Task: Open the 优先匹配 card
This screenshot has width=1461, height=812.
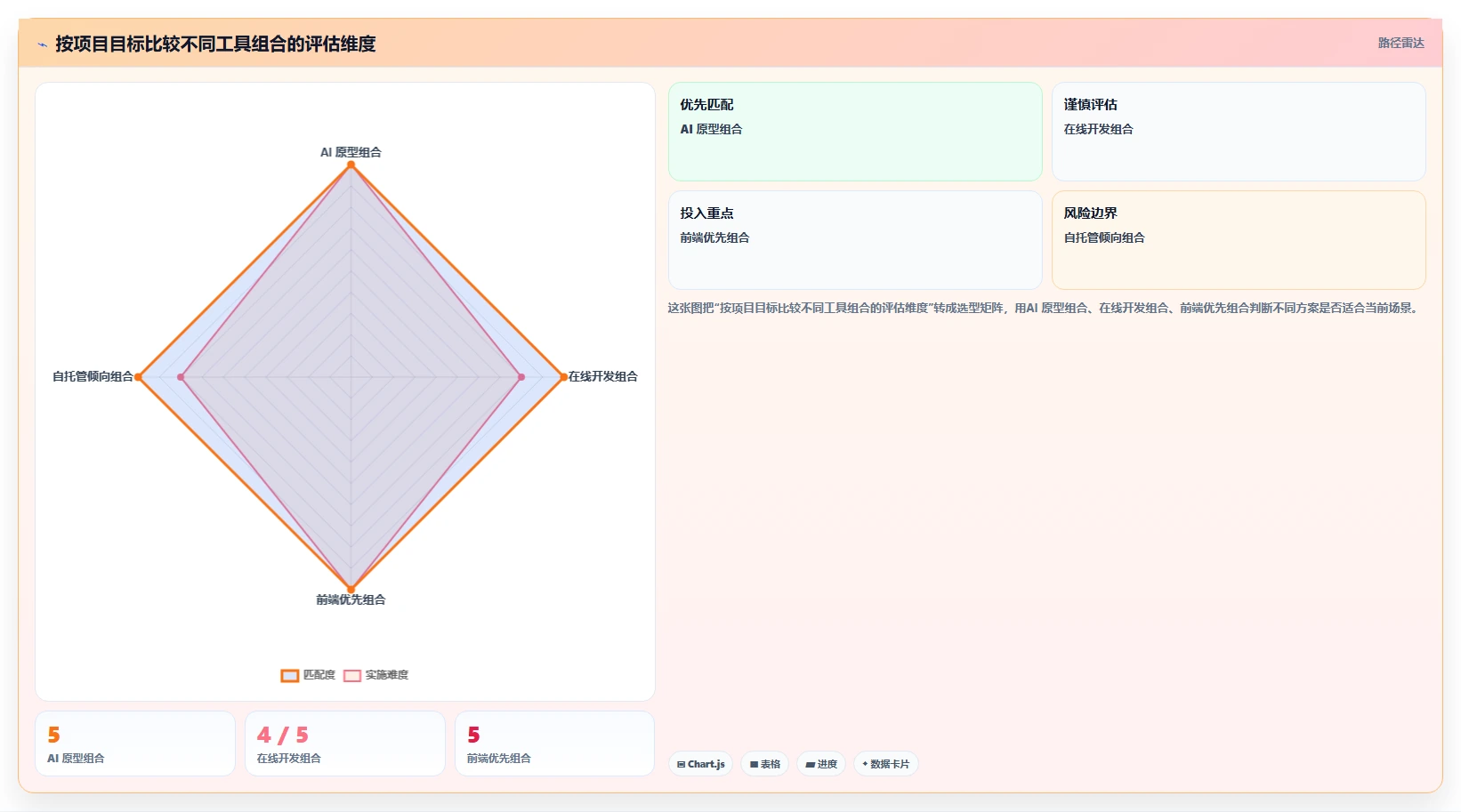Action: [855, 132]
